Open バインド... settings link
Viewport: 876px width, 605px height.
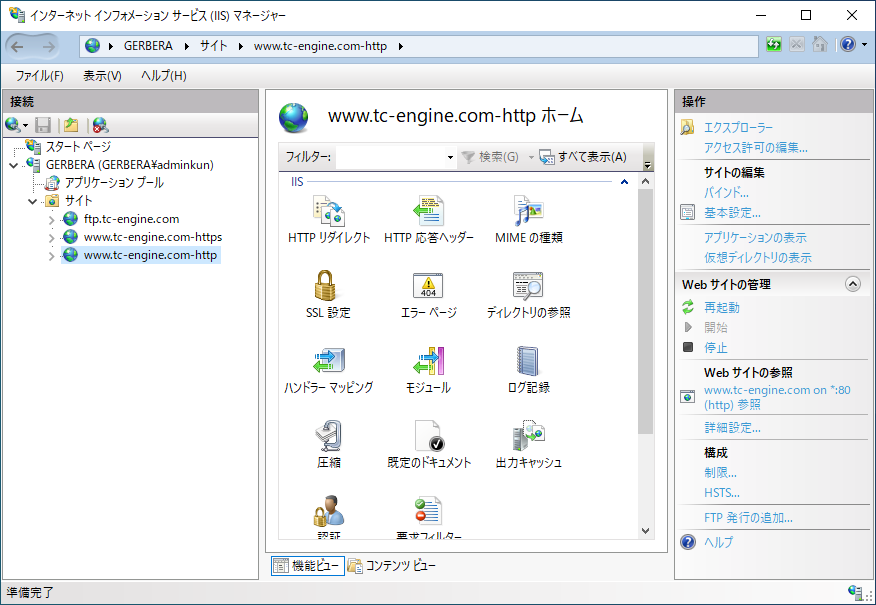[x=726, y=193]
